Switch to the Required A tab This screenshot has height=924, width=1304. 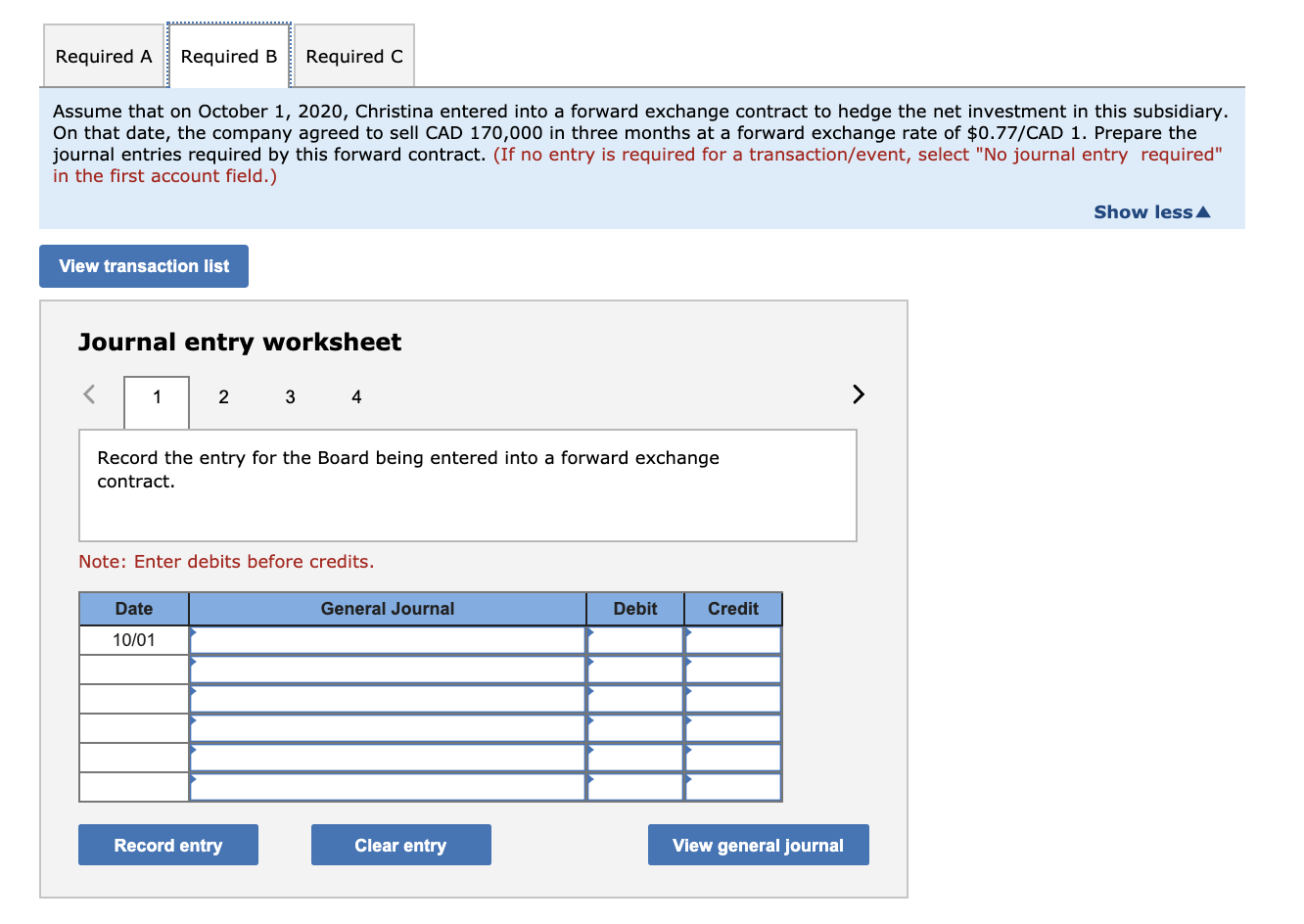pyautogui.click(x=103, y=56)
